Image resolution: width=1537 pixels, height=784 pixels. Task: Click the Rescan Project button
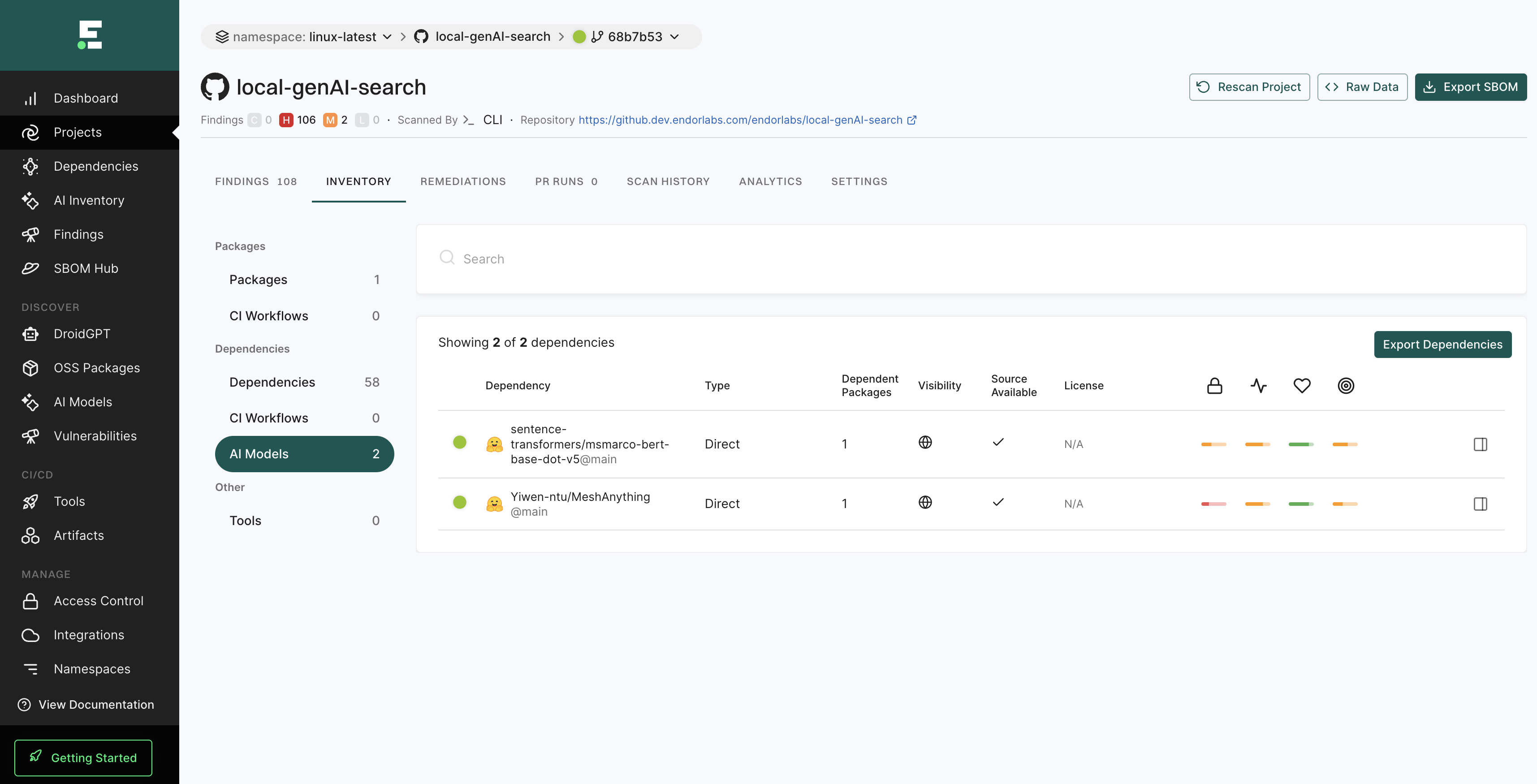point(1249,87)
